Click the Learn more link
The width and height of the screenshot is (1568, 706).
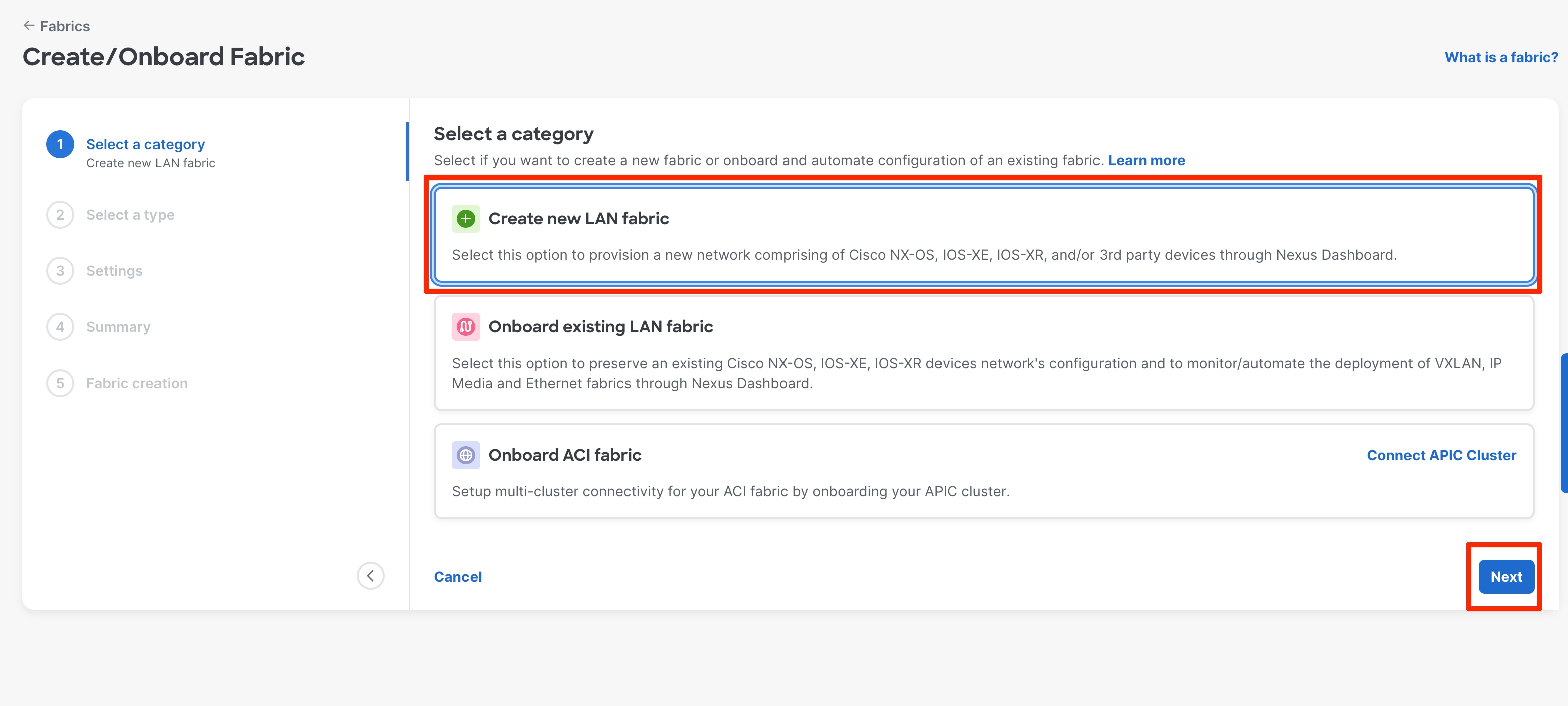pyautogui.click(x=1147, y=160)
